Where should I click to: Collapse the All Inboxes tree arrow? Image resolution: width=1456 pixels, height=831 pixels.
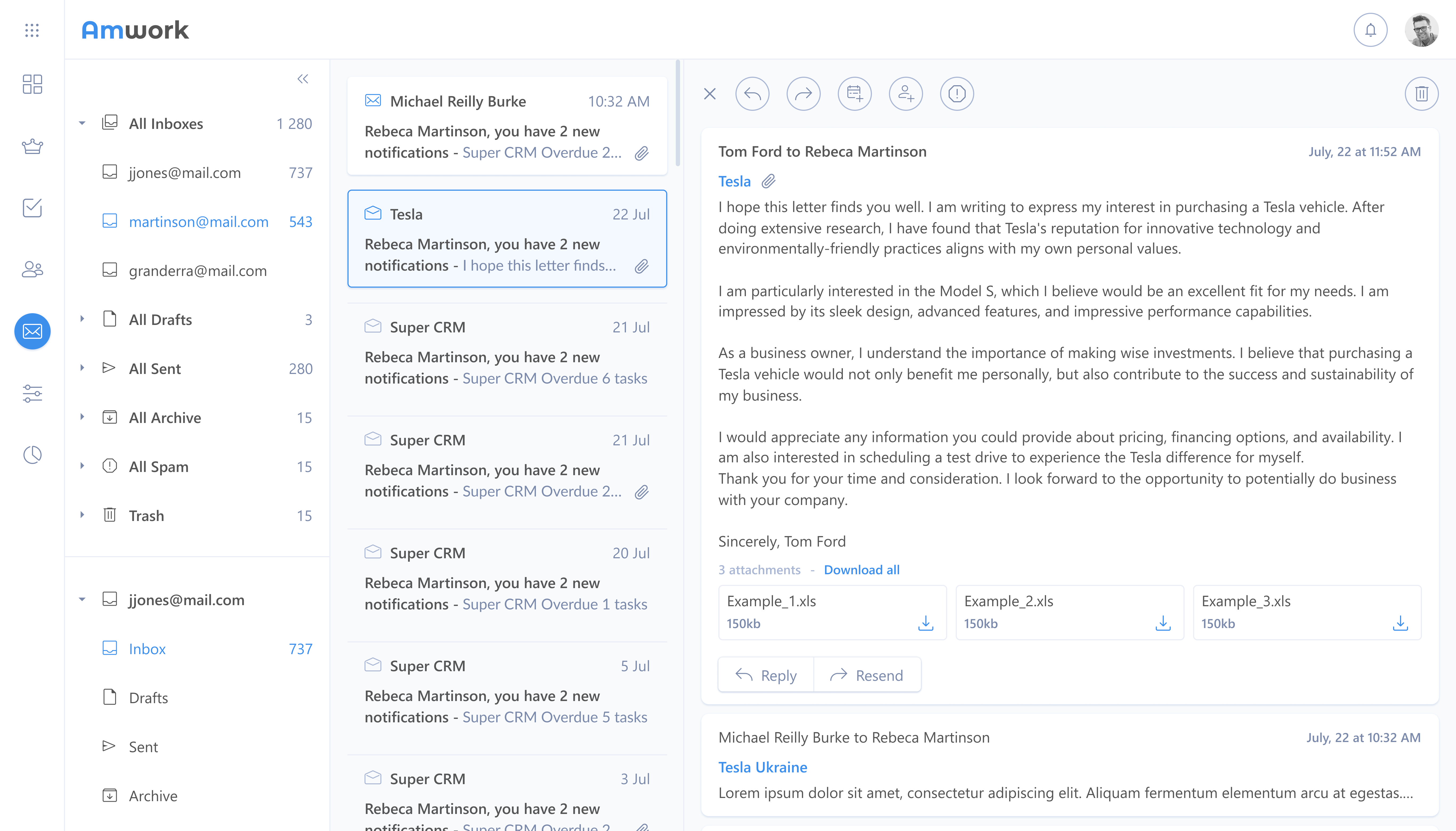point(82,123)
